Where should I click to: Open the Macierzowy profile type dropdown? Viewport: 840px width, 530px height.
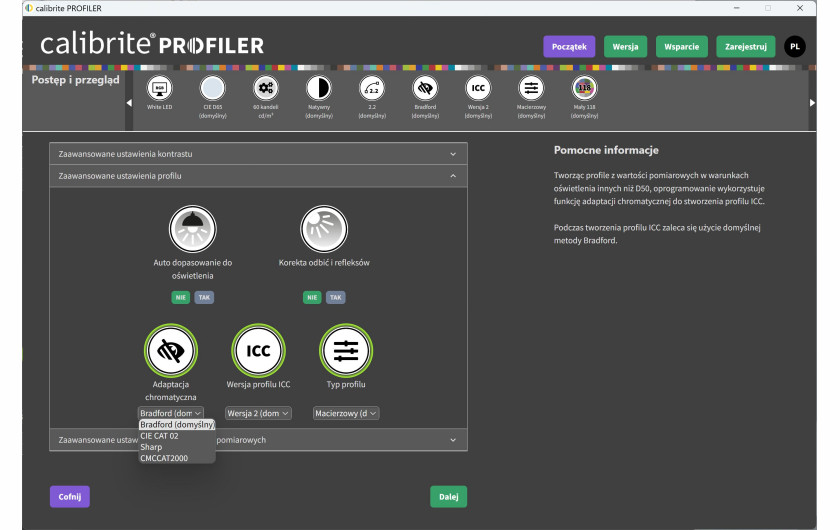346,413
